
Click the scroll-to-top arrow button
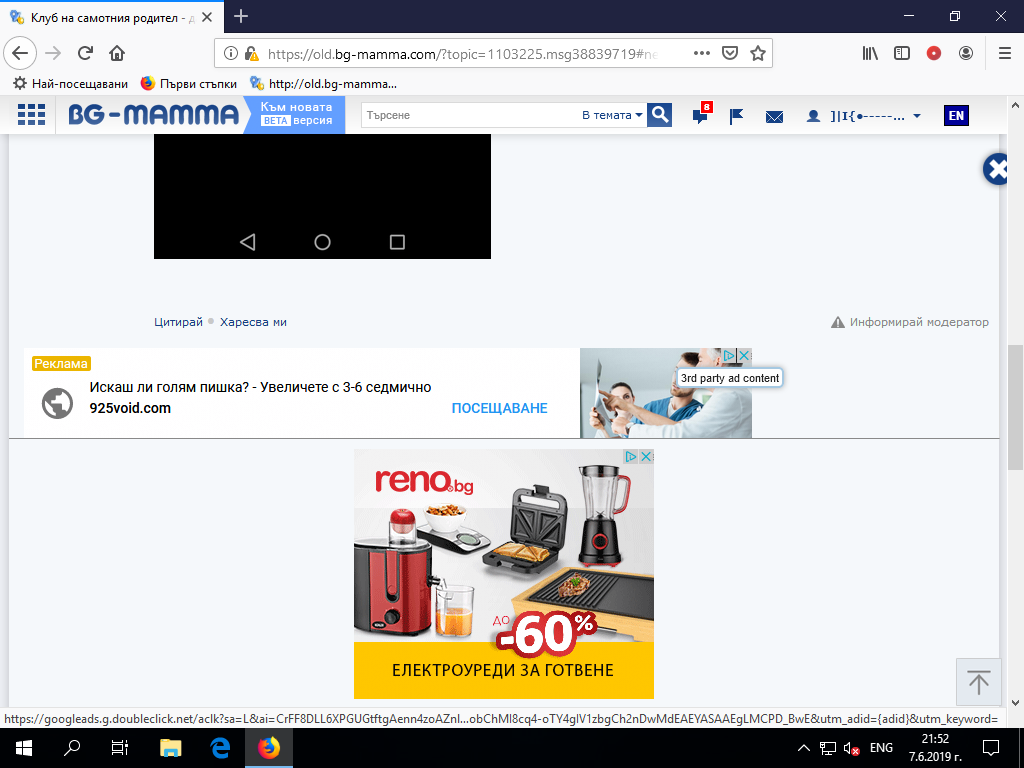click(979, 683)
